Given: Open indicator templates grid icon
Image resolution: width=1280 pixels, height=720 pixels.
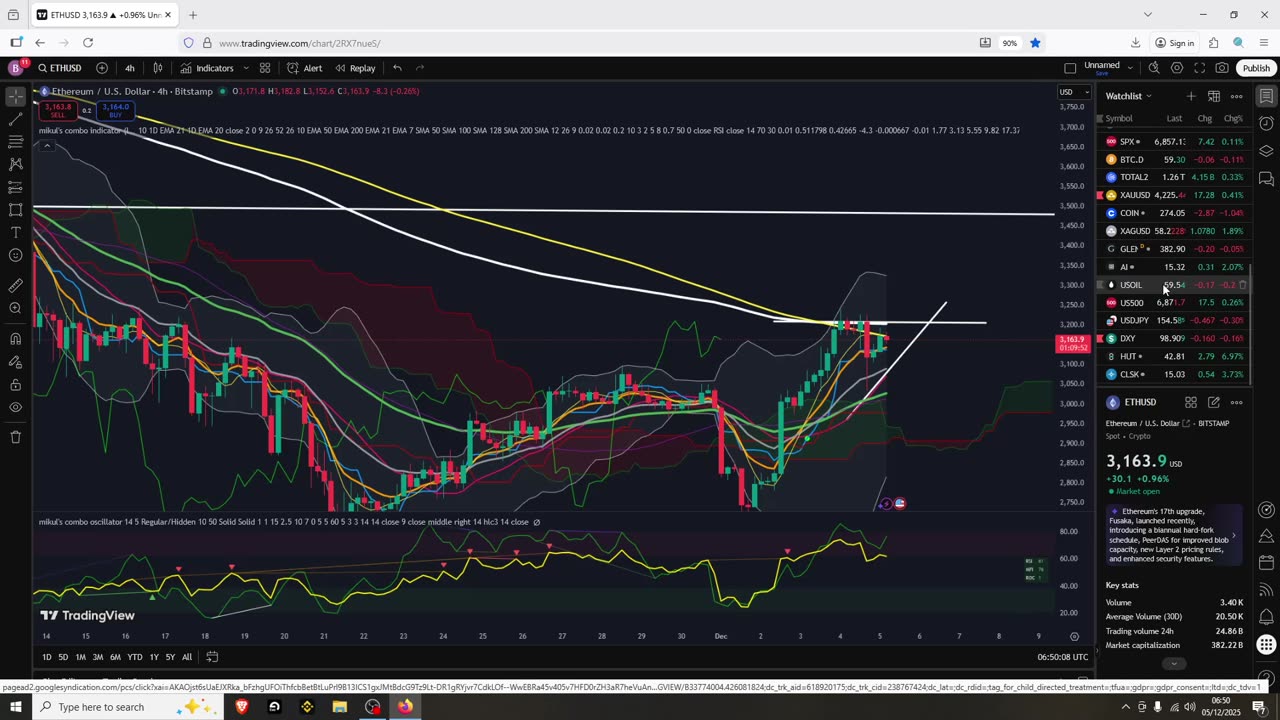Looking at the screenshot, I should tap(265, 68).
